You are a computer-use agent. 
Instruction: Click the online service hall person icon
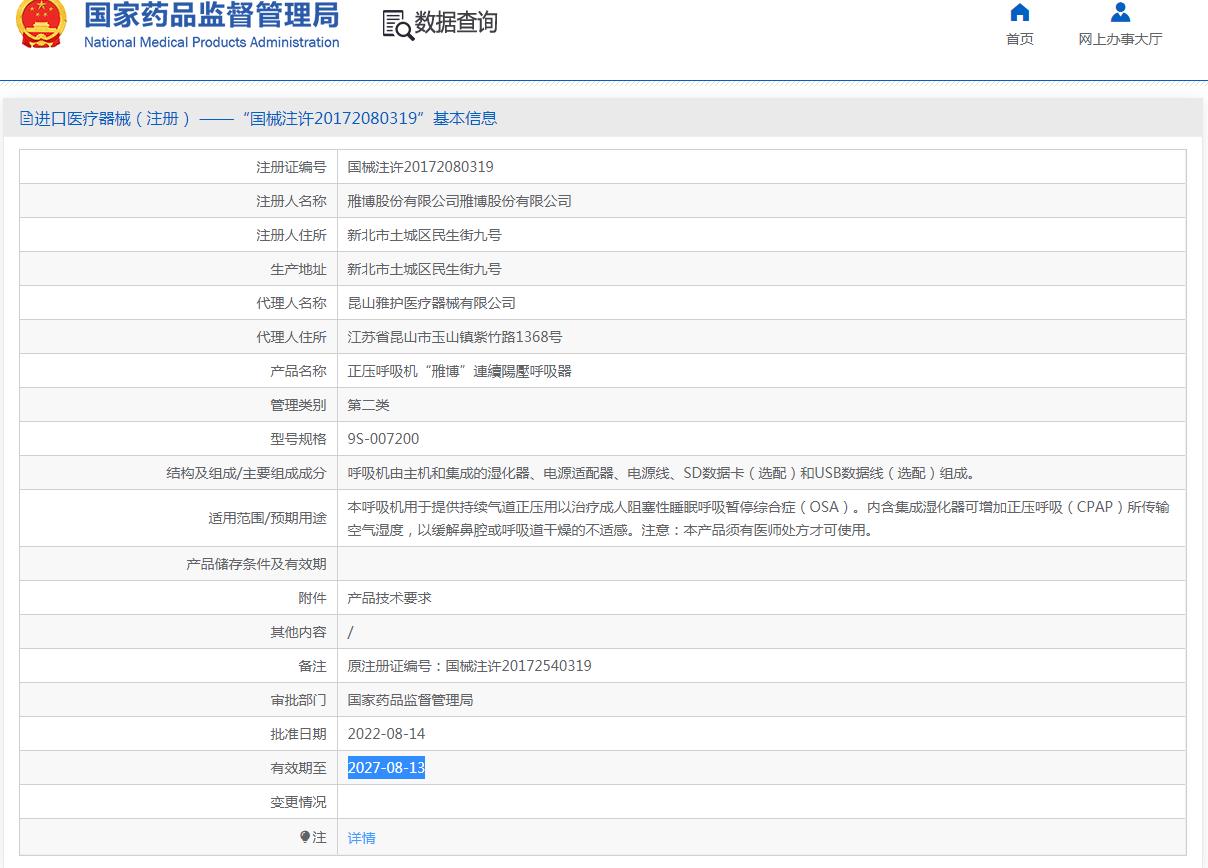(1120, 12)
